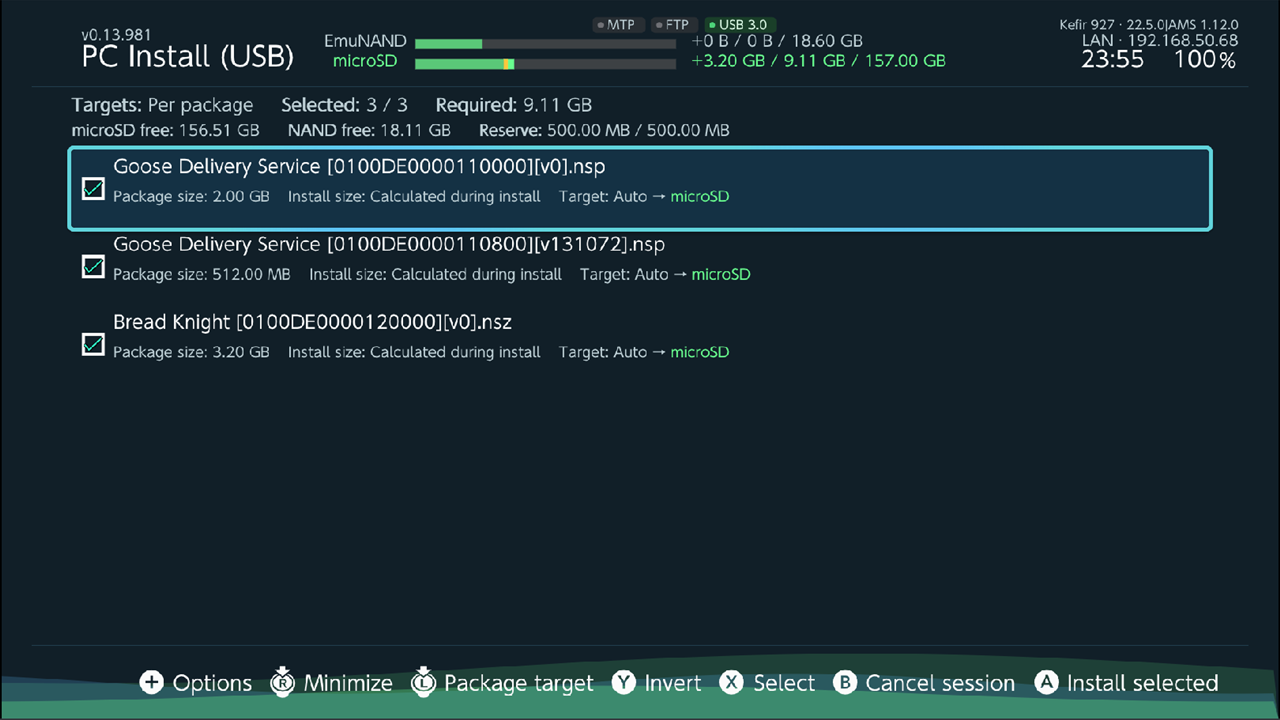Screen dimensions: 1280x720
Task: Click the EmuNAND label
Action: click(x=365, y=42)
